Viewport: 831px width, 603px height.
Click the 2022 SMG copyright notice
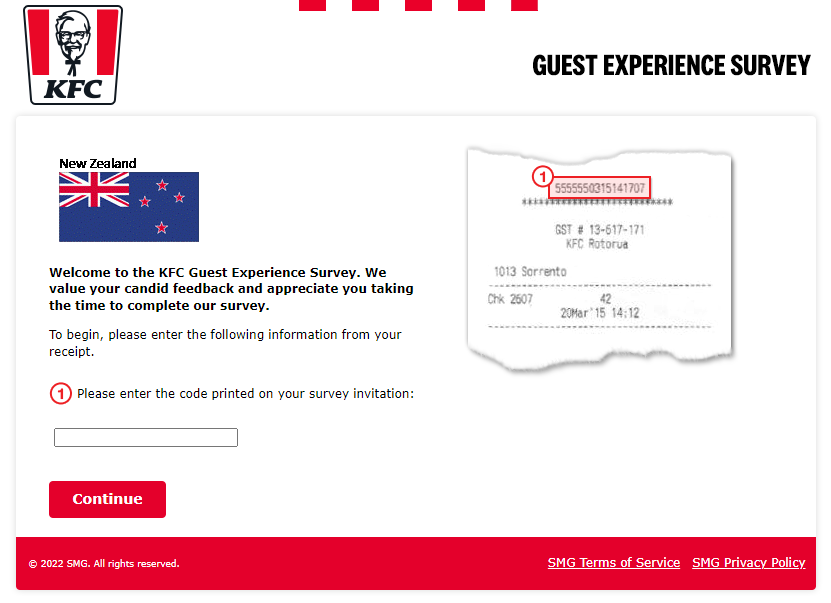[104, 564]
